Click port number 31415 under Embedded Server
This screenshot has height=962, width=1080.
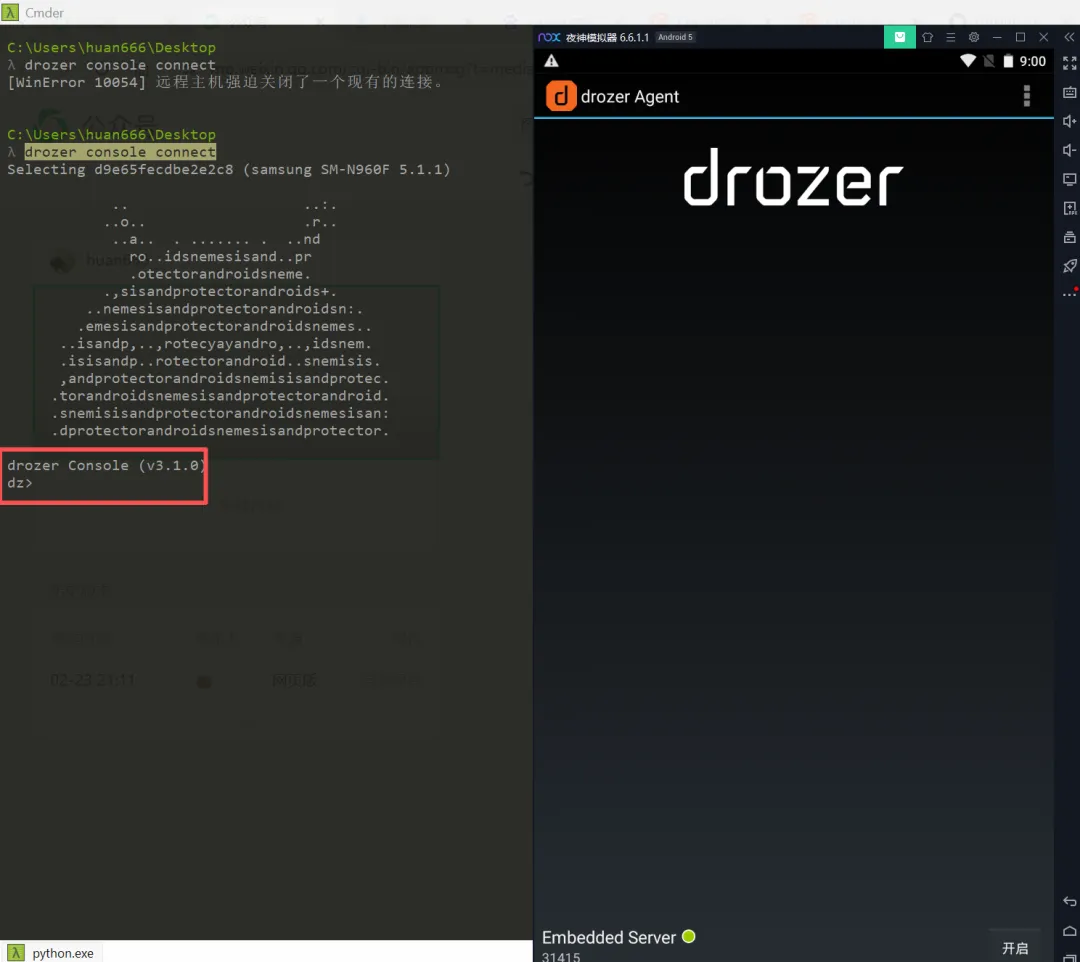[x=561, y=956]
